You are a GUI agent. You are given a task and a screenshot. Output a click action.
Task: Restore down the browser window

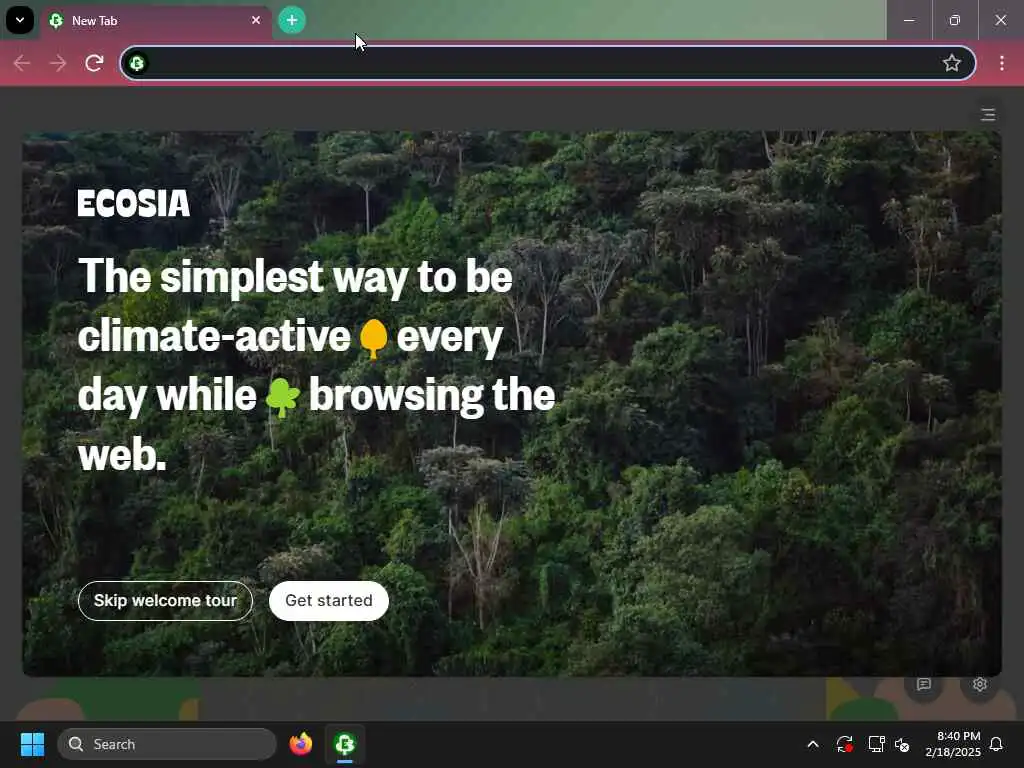click(955, 20)
